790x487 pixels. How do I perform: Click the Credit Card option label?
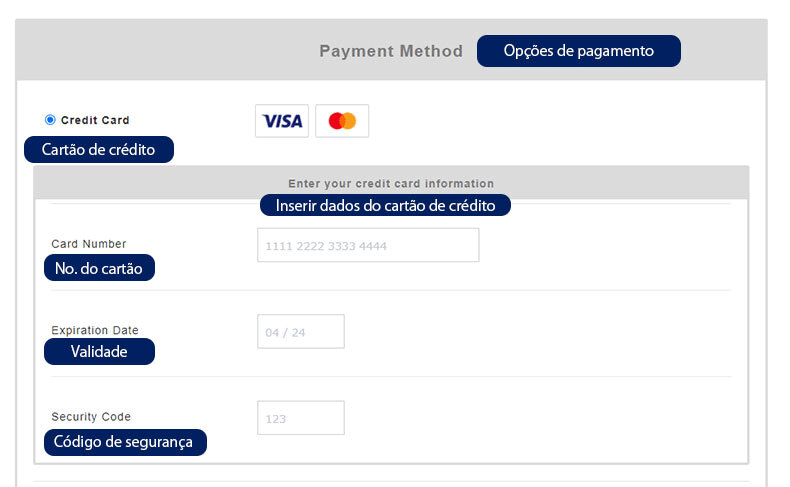click(x=95, y=120)
